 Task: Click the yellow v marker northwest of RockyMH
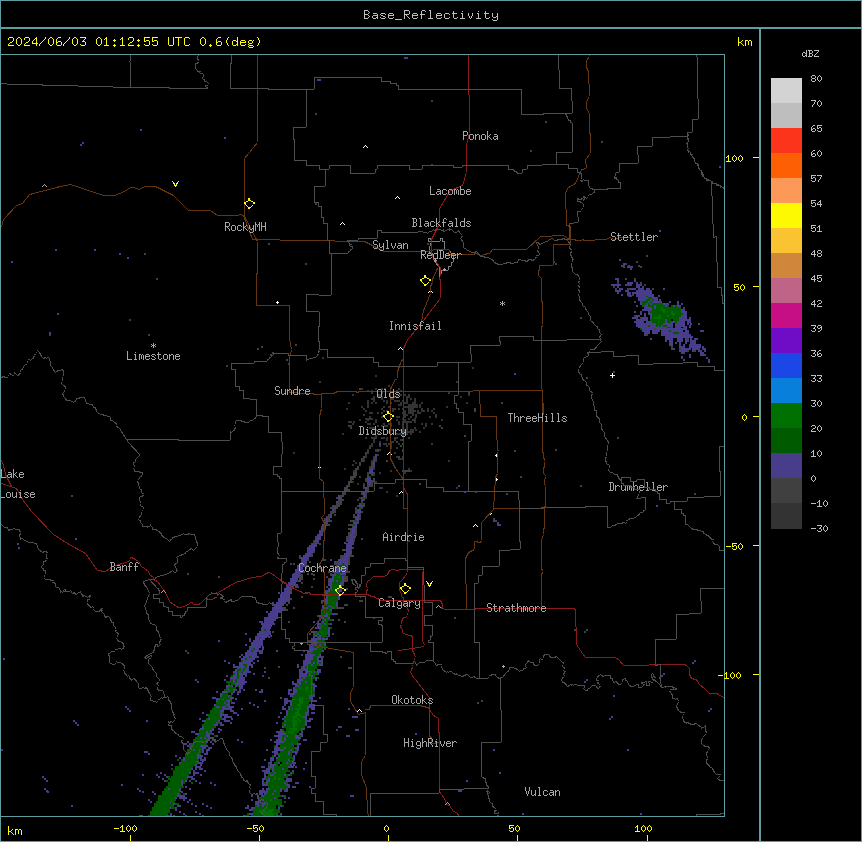tap(175, 184)
